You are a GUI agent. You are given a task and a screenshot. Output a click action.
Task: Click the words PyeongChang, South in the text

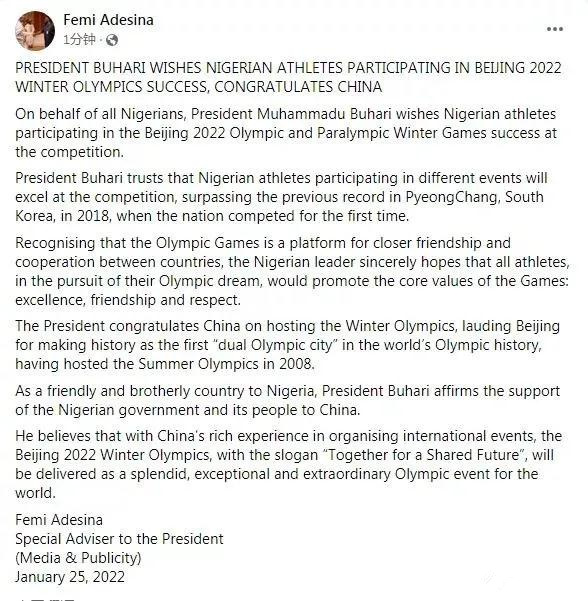pos(475,197)
